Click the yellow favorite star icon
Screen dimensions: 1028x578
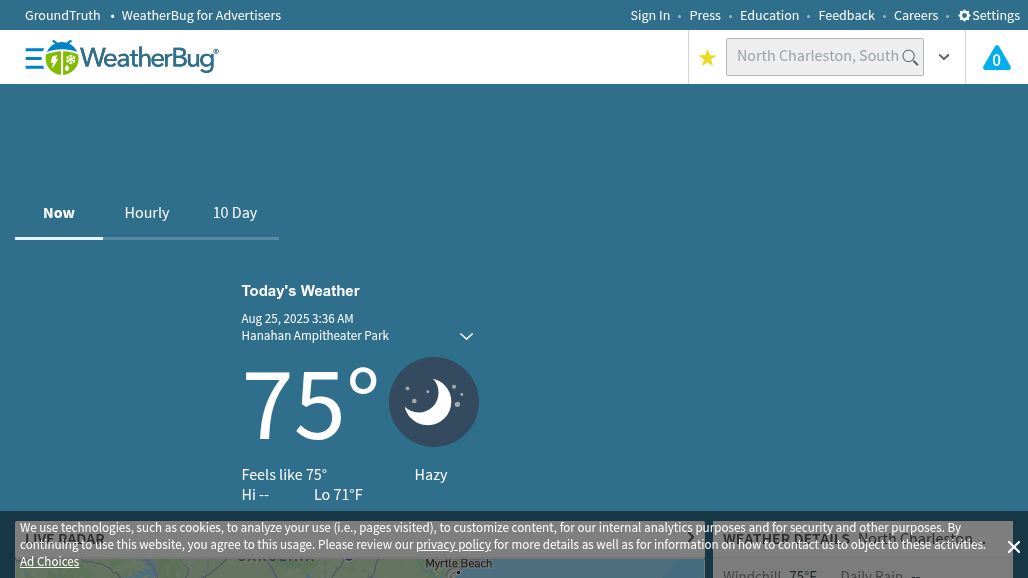(707, 58)
